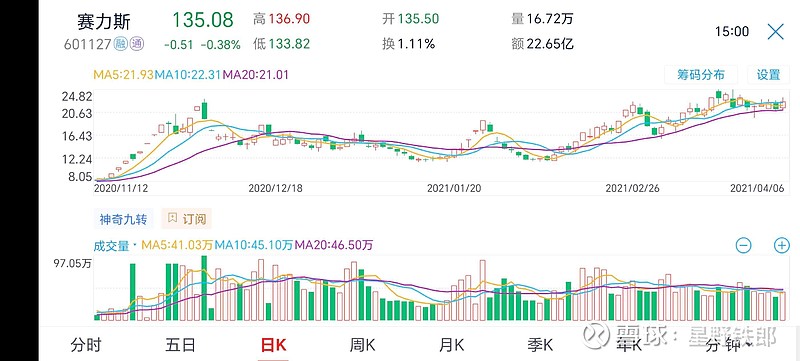Open the 成交量 volume indicator selector
Screen dimensions: 800x361
(x=115, y=245)
